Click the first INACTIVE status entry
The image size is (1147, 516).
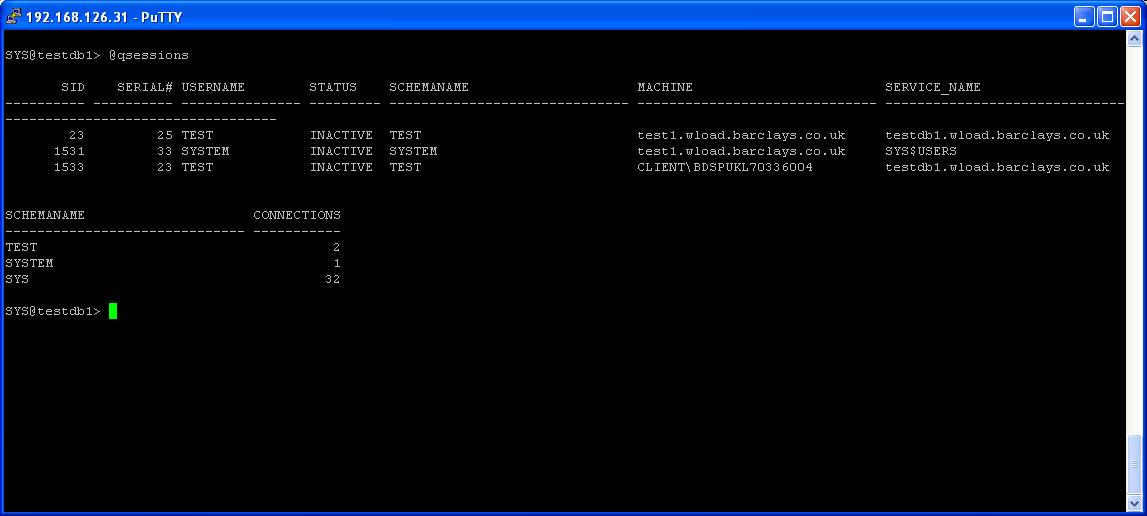point(341,135)
